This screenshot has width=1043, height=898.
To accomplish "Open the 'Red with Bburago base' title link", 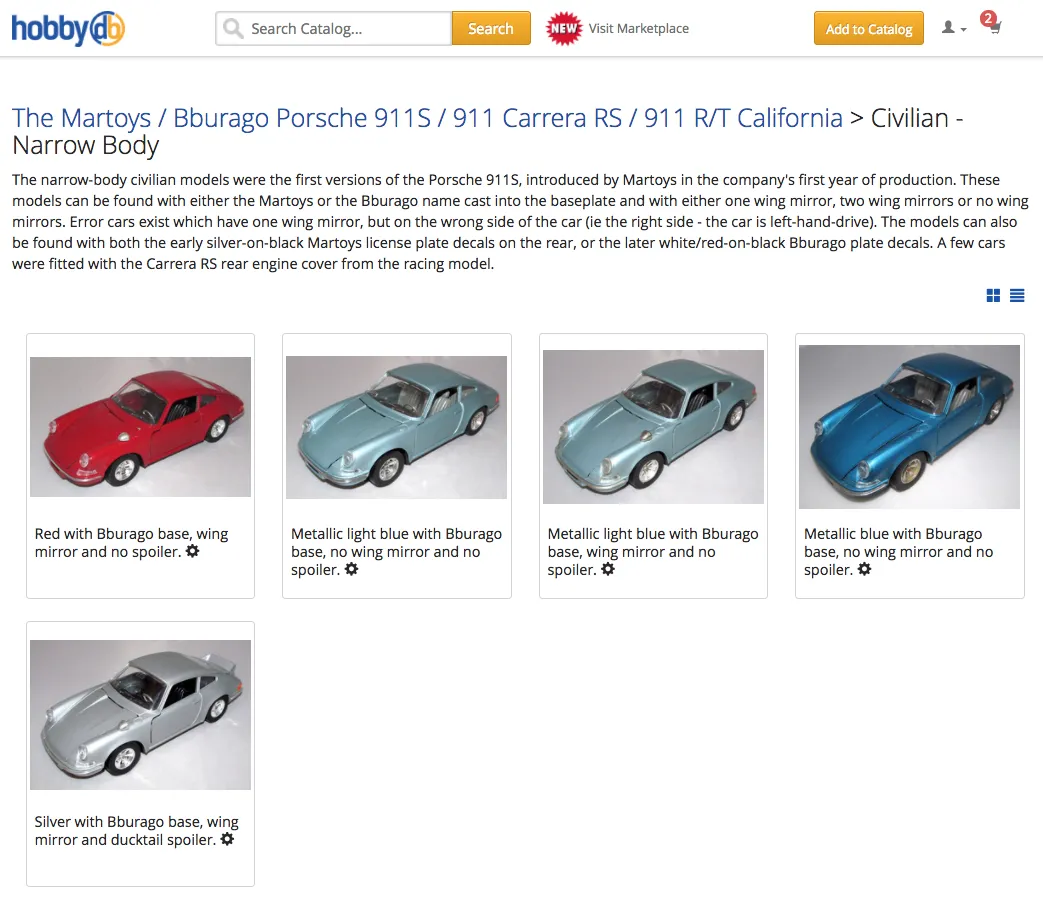I will [x=131, y=543].
